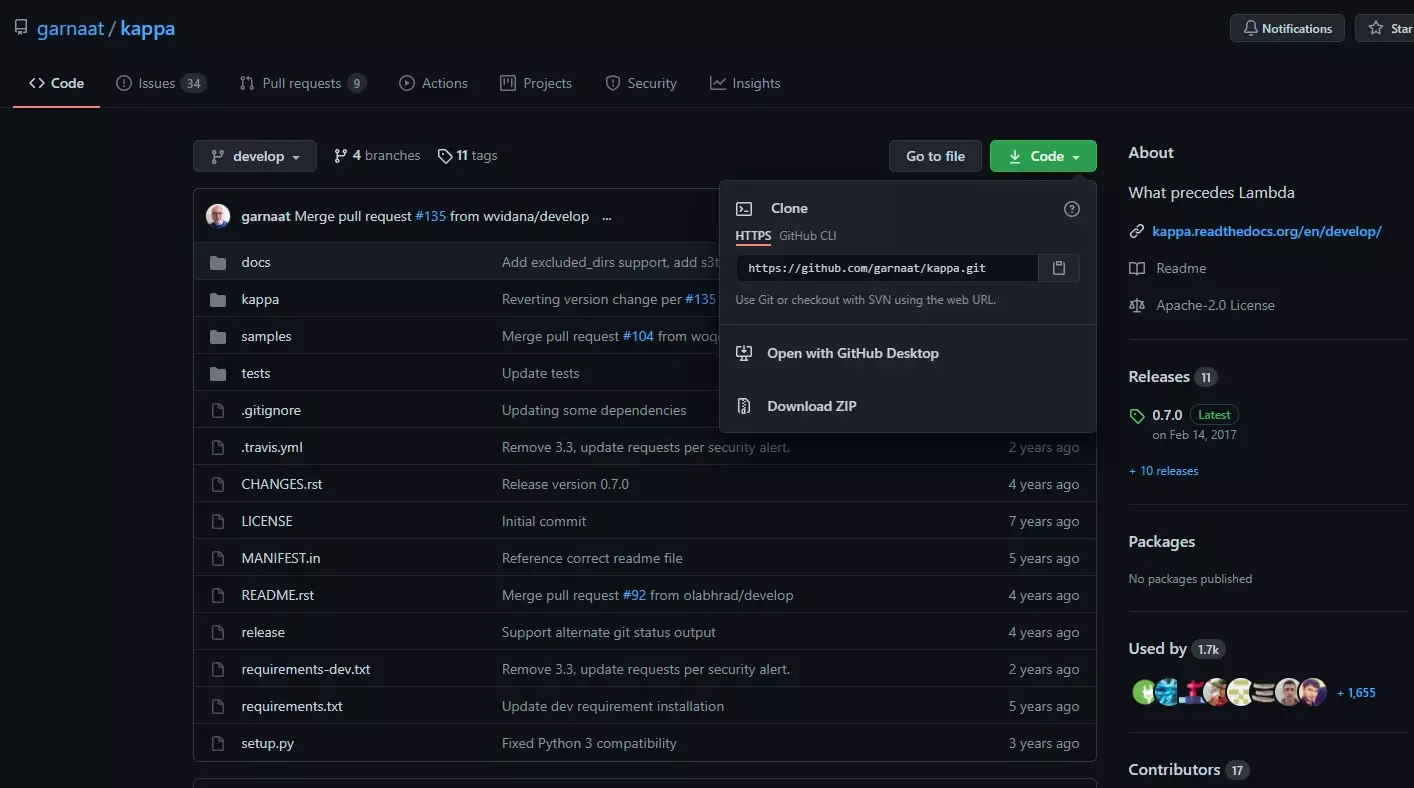Open the docs folder name
The image size is (1414, 788).
256,262
